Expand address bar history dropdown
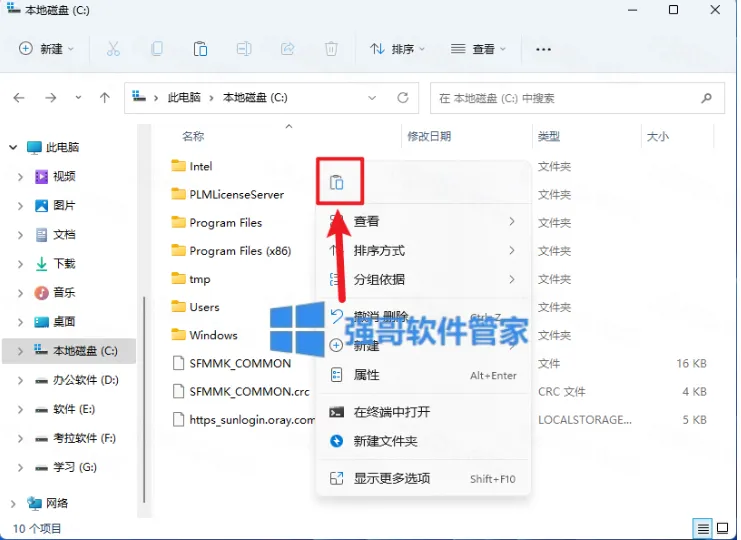The height and width of the screenshot is (540, 741). coord(372,98)
